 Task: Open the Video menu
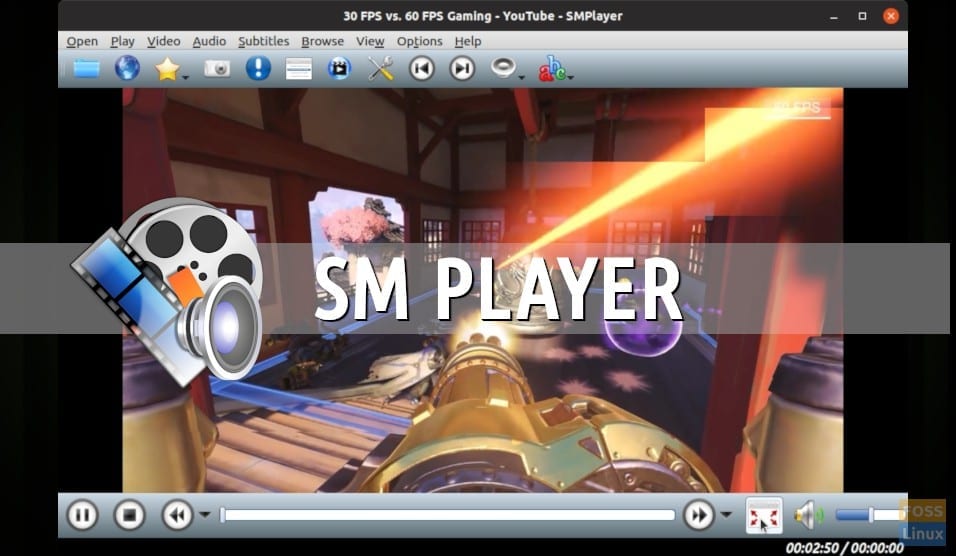pyautogui.click(x=163, y=41)
